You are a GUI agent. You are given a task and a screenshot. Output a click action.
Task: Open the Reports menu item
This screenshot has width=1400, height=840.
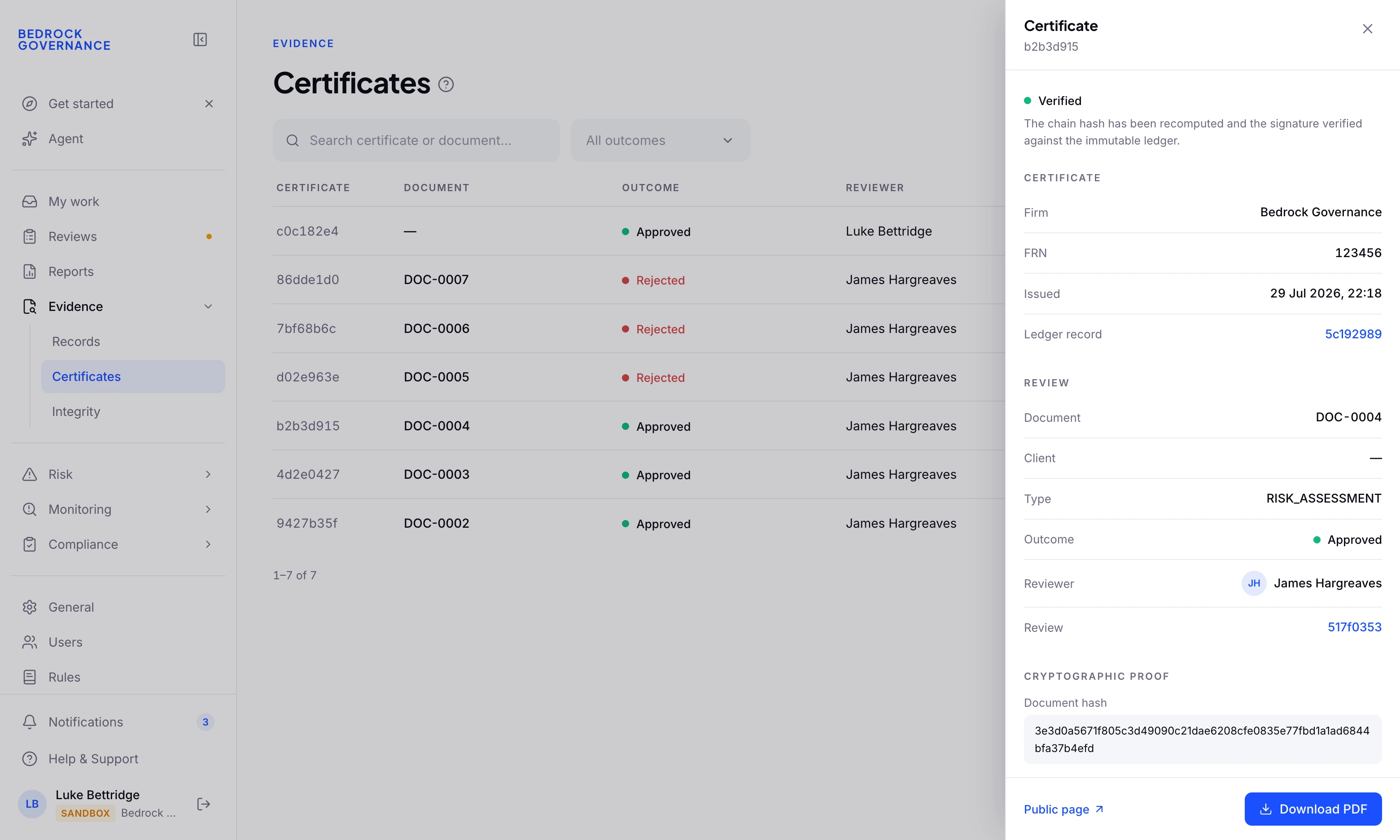118,271
